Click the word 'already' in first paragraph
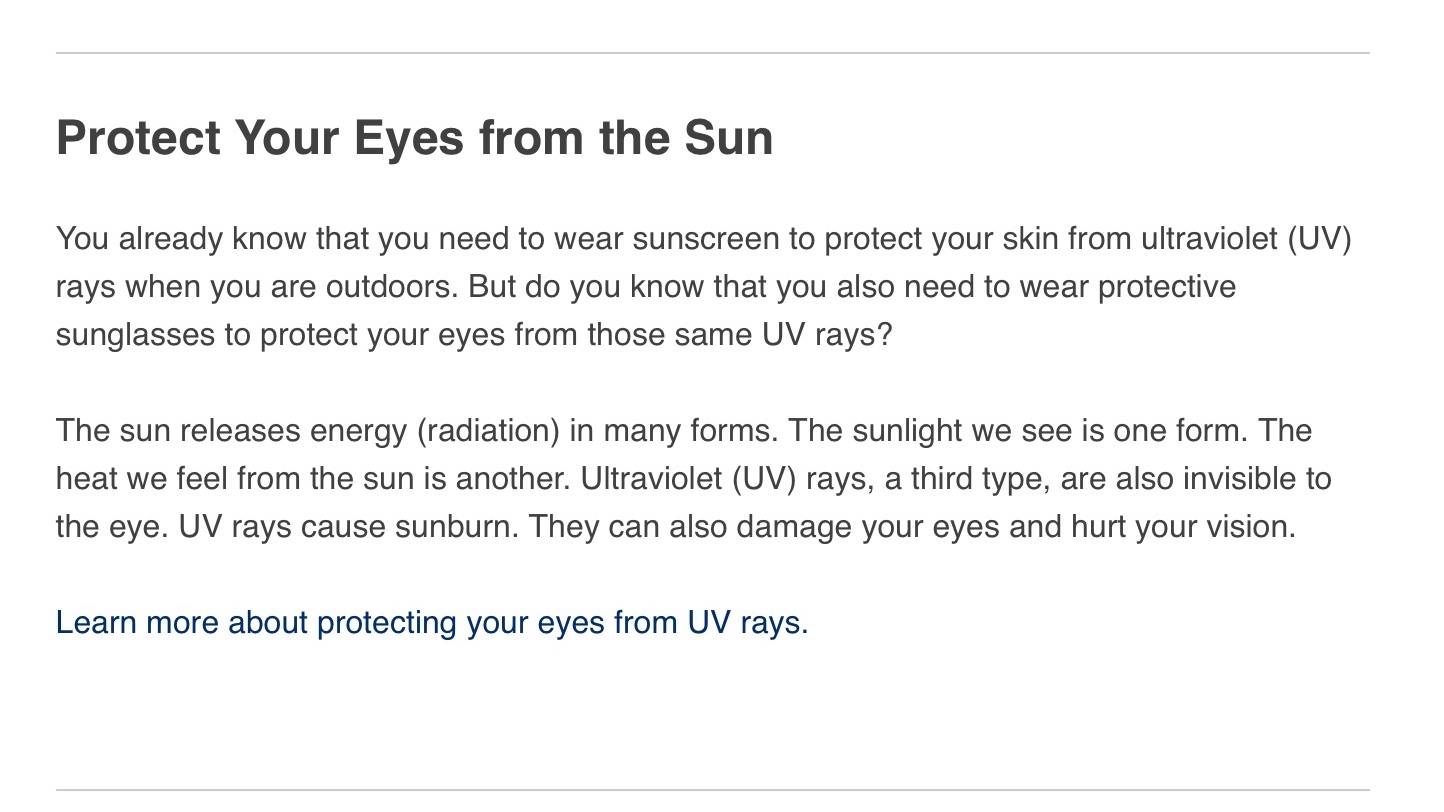1444x812 pixels. click(x=171, y=239)
